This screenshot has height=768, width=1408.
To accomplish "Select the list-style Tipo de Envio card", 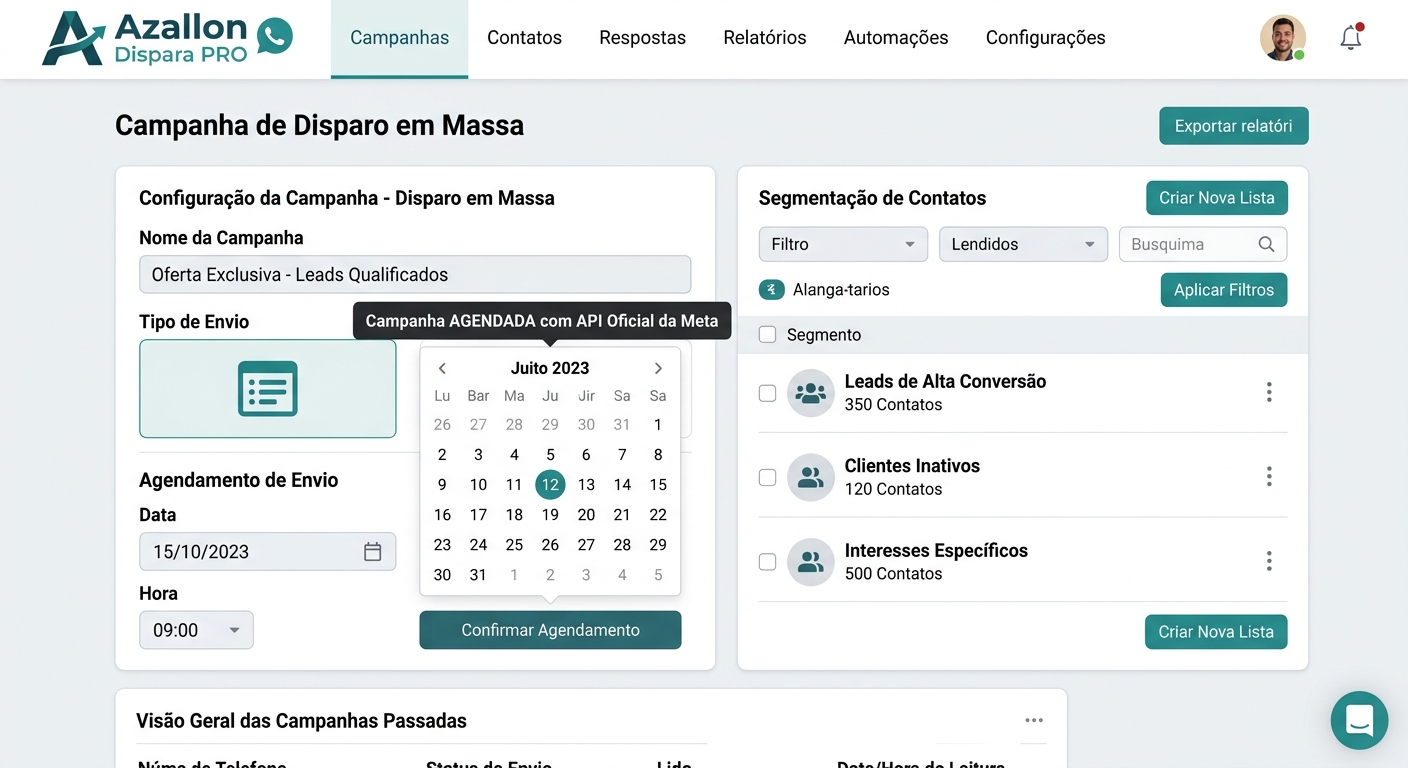I will coord(268,389).
